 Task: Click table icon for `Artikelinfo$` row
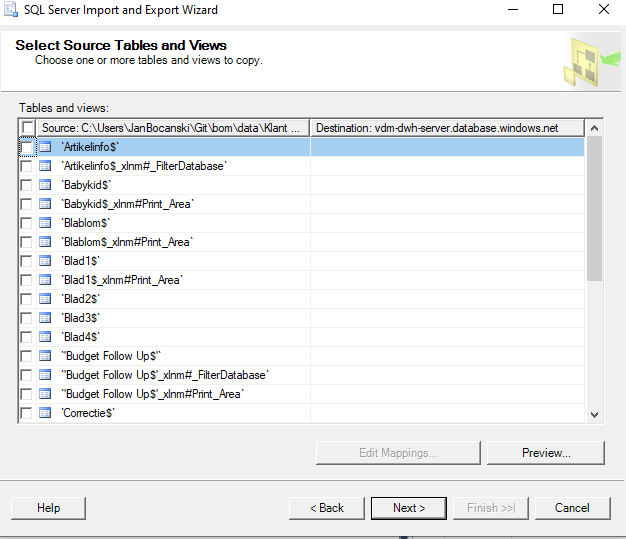[45, 147]
